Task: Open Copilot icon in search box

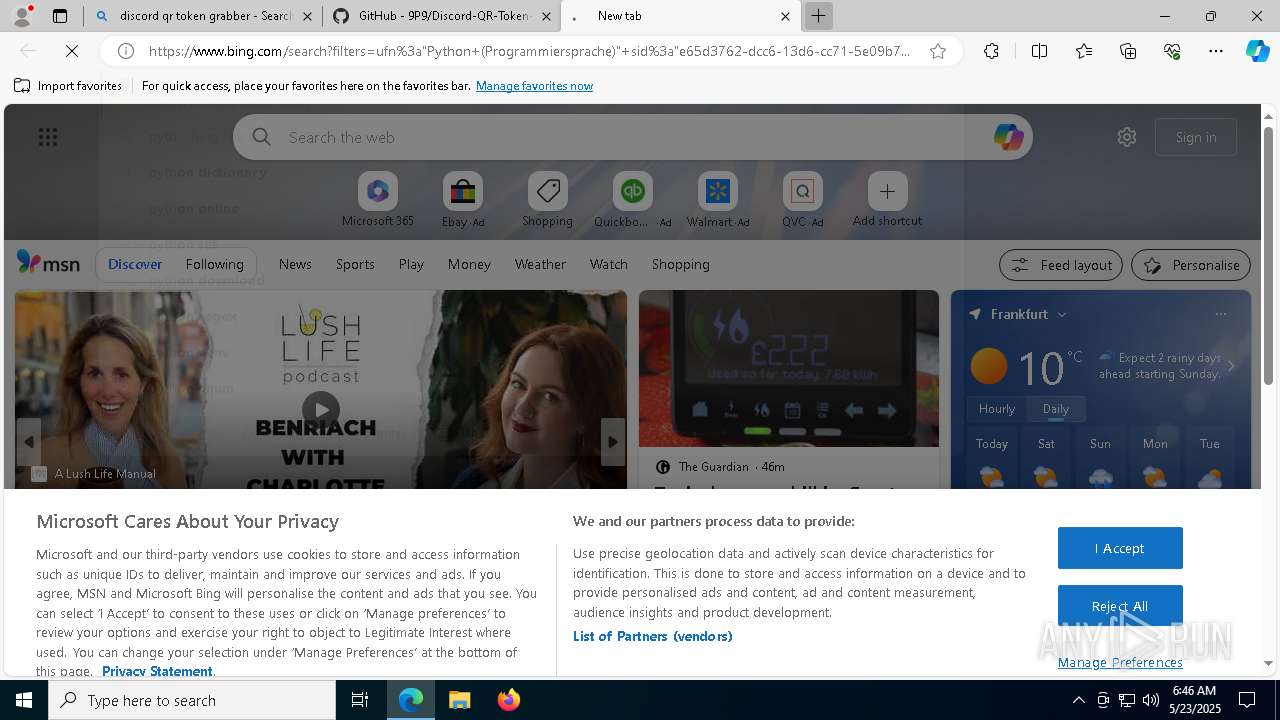Action: (1008, 137)
